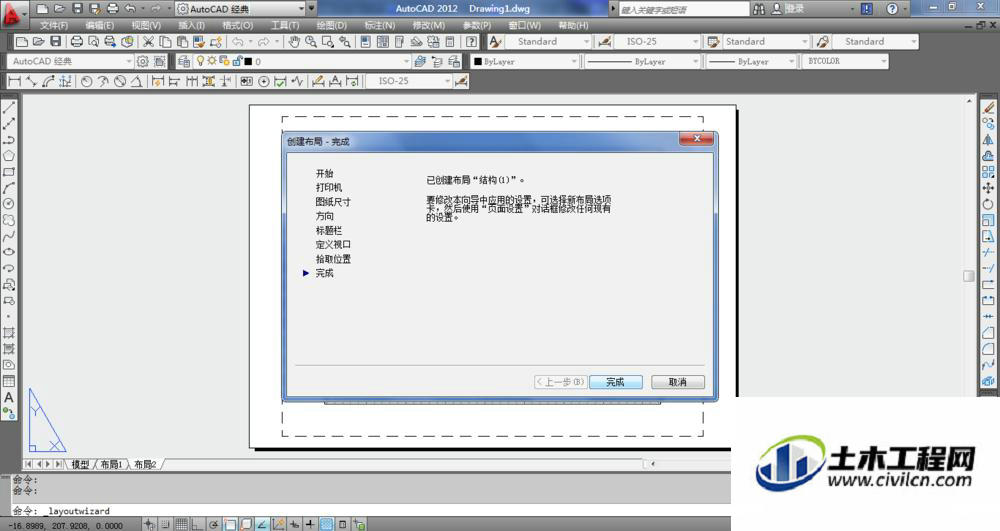
Task: Open the 文件(F) menu
Action: point(54,25)
